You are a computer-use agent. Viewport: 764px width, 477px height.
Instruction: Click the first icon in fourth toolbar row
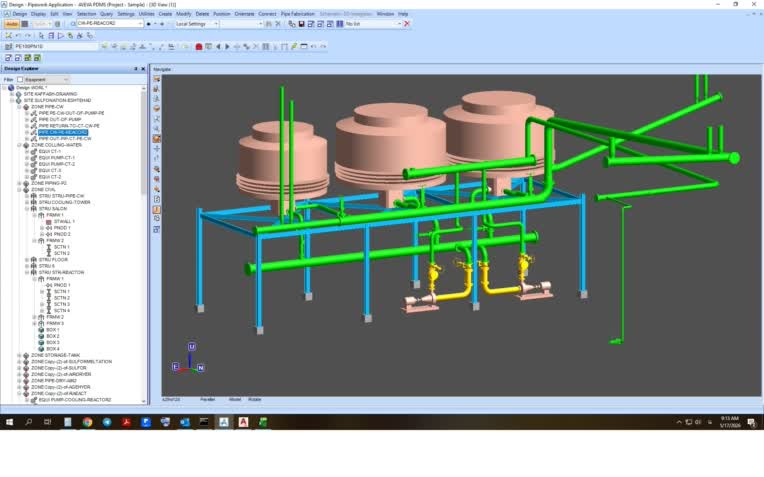coord(8,58)
